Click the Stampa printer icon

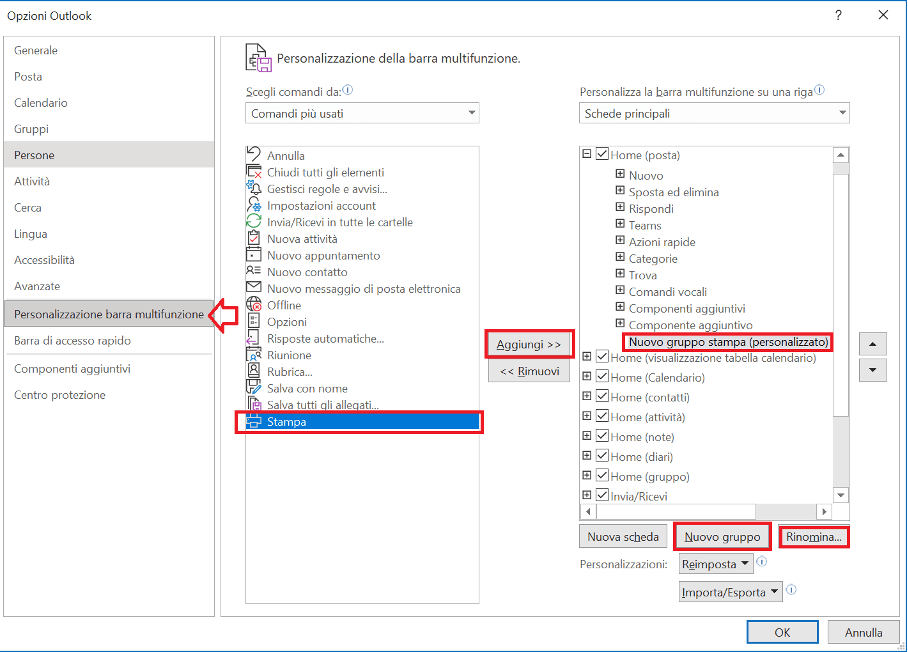click(x=254, y=422)
